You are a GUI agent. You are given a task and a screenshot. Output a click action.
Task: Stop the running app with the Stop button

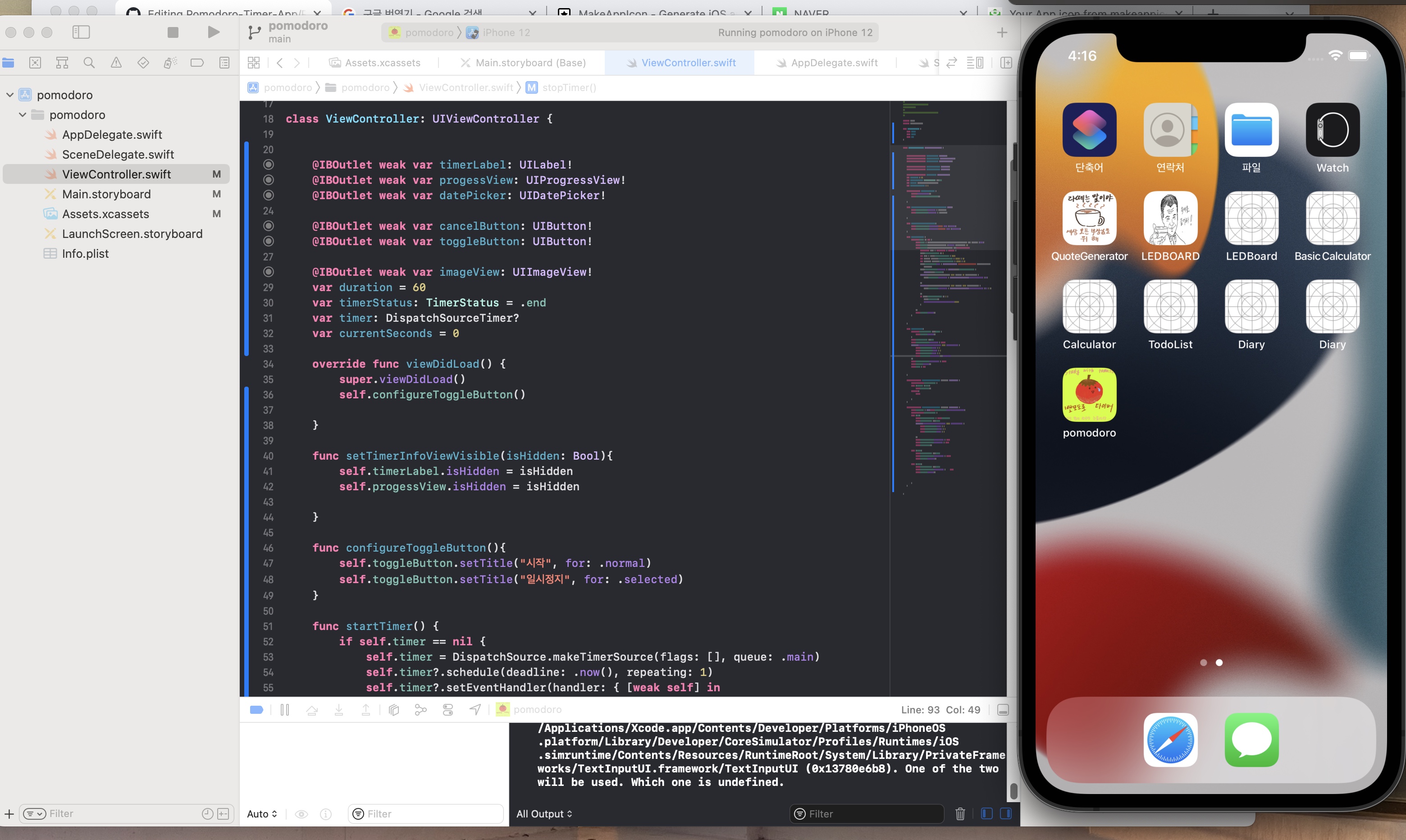pyautogui.click(x=173, y=32)
